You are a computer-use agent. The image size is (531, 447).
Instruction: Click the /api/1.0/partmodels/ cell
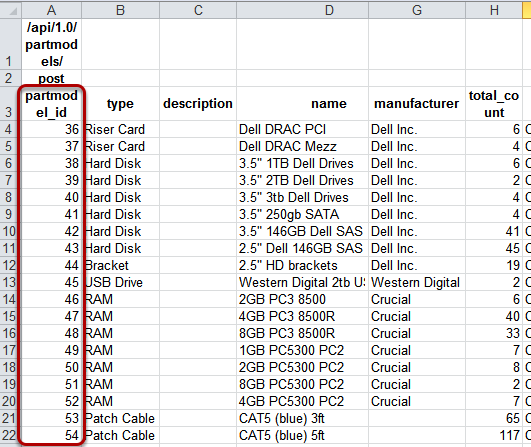pyautogui.click(x=51, y=44)
